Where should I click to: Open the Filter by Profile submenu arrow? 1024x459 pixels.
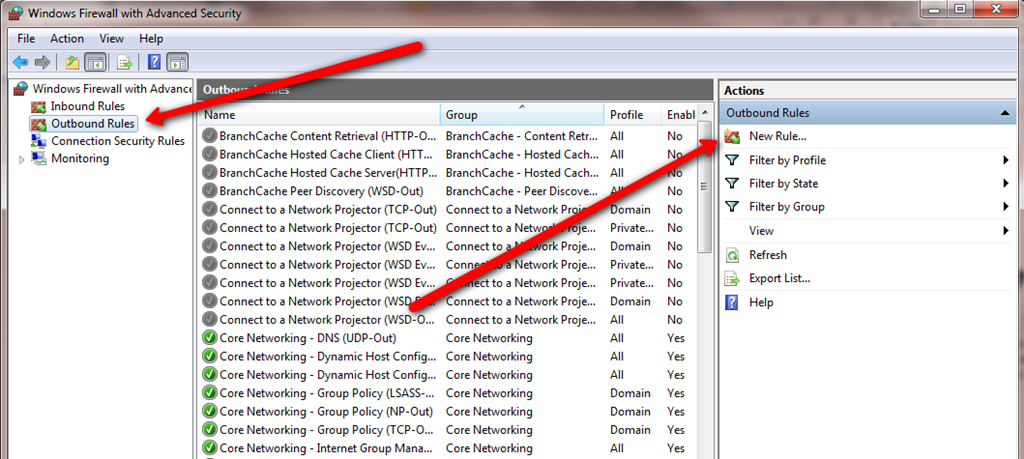[x=1006, y=161]
